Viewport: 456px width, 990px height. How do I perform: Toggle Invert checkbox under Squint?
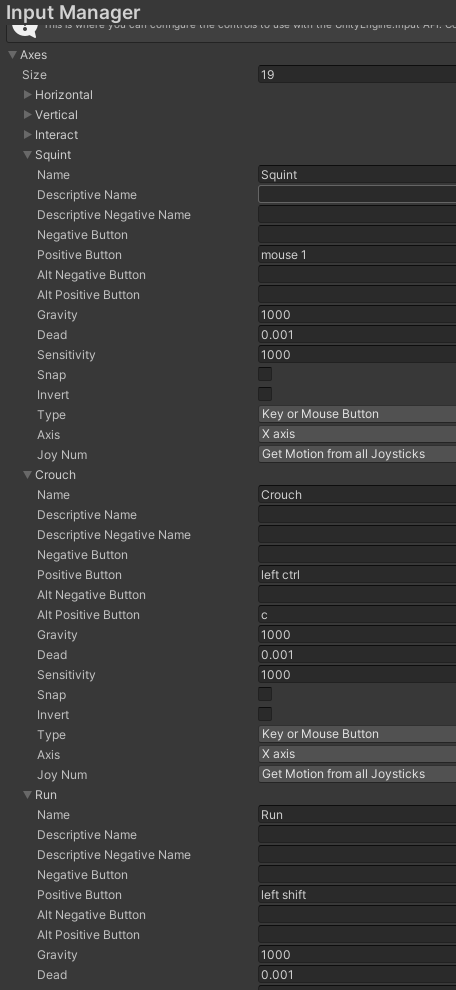[265, 394]
